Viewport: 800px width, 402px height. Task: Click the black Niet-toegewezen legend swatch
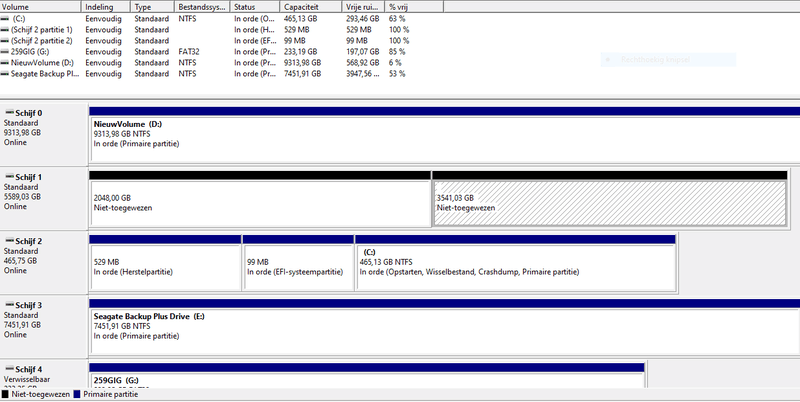(x=5, y=394)
